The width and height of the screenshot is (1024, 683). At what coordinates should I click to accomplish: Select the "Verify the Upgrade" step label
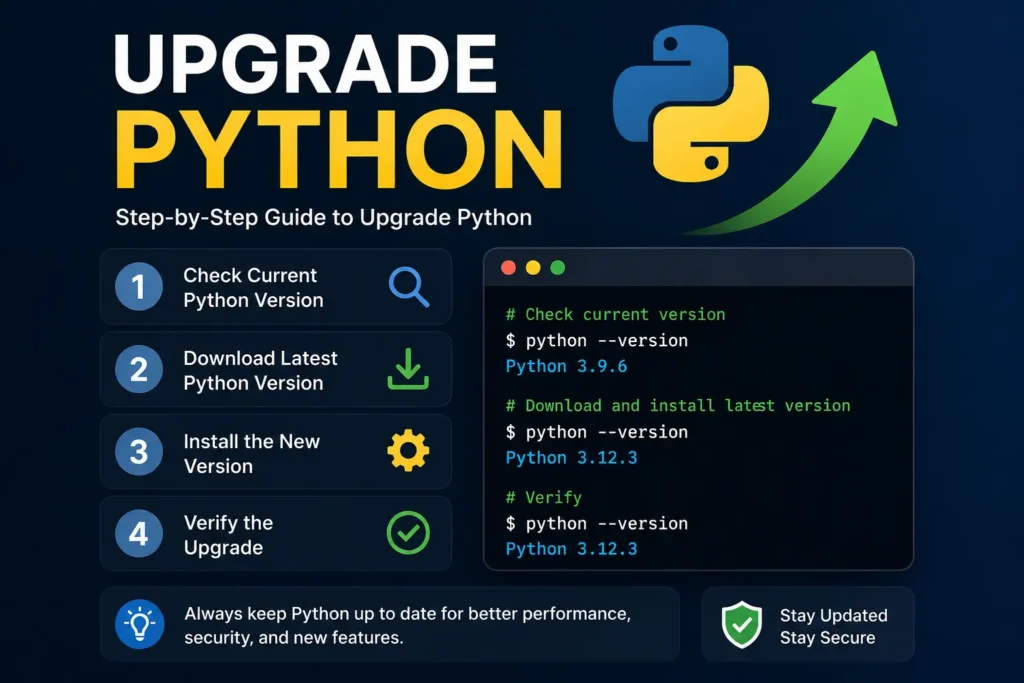[228, 535]
